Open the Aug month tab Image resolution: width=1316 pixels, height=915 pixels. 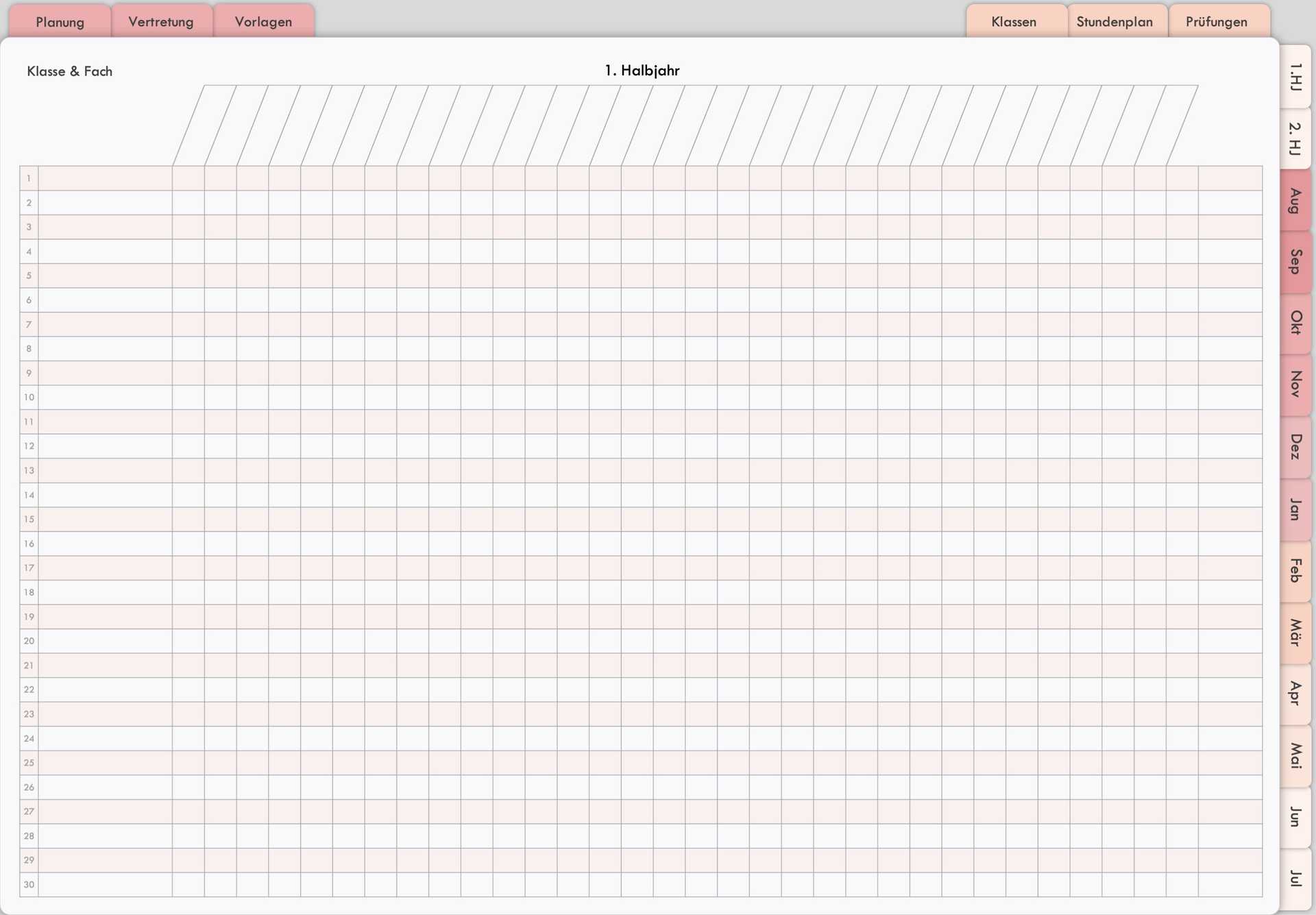[1295, 200]
